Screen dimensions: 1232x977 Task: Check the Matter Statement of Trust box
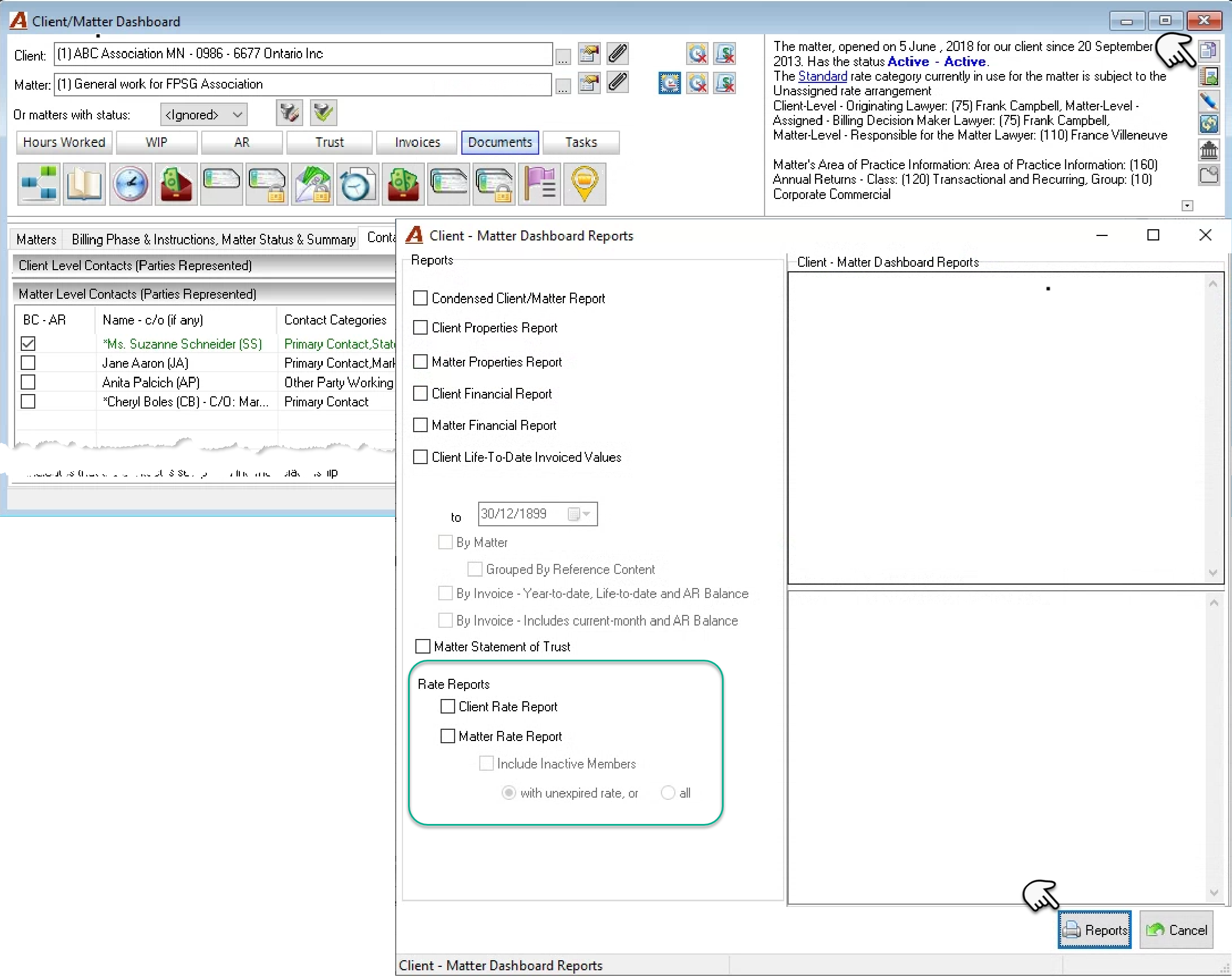[422, 646]
